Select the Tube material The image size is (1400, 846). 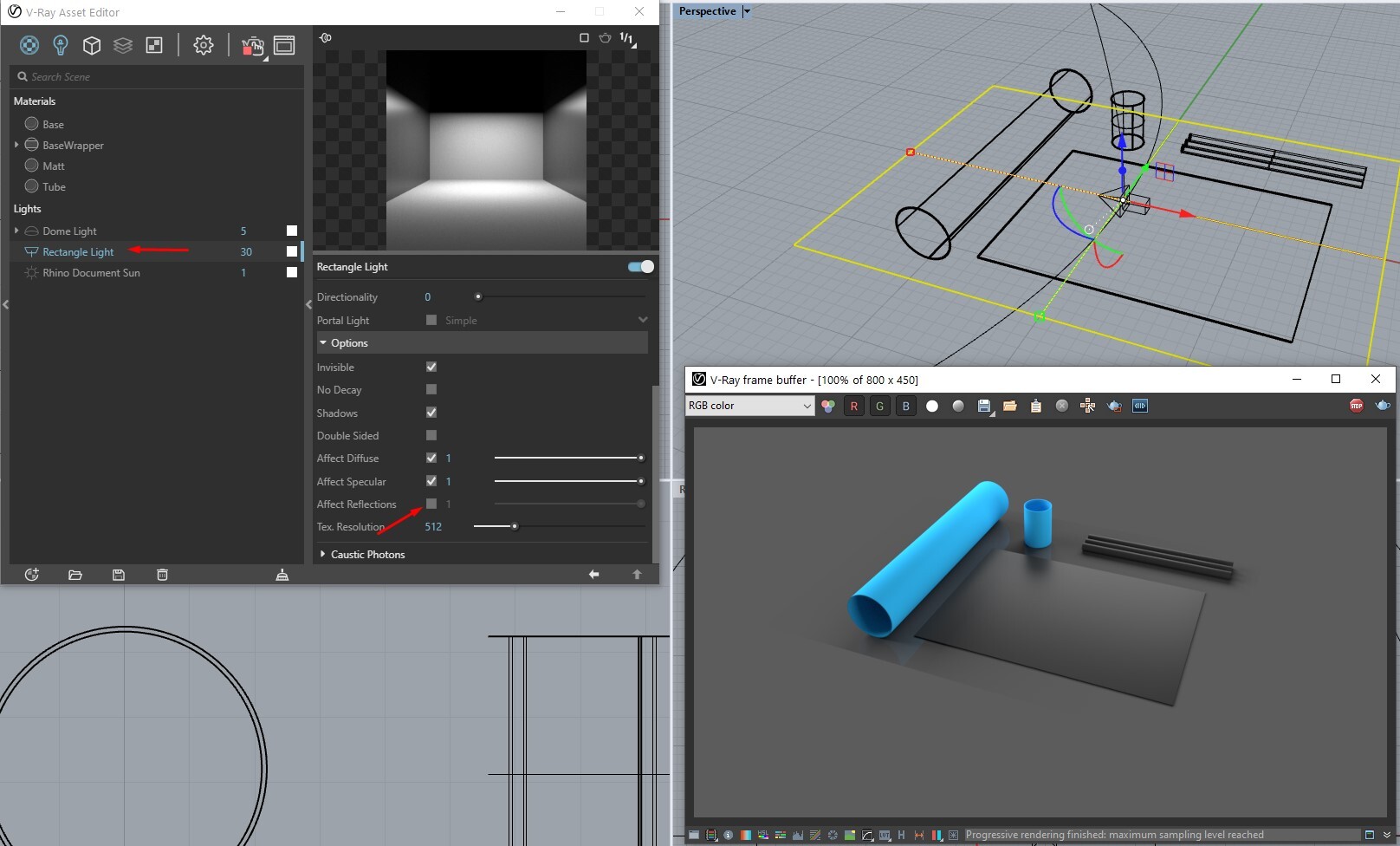click(54, 186)
